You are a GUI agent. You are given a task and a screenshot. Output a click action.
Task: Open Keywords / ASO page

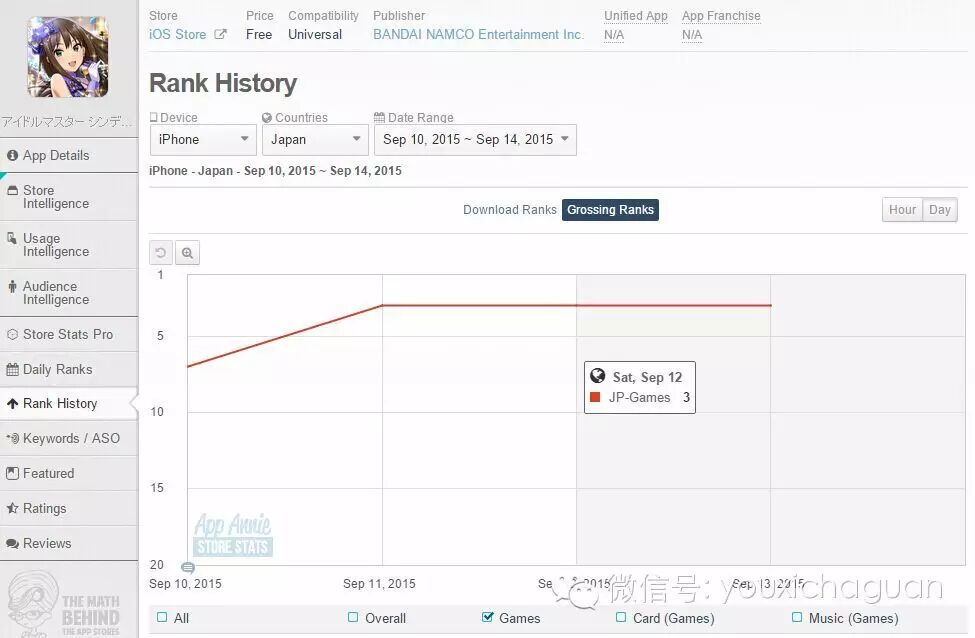[69, 438]
